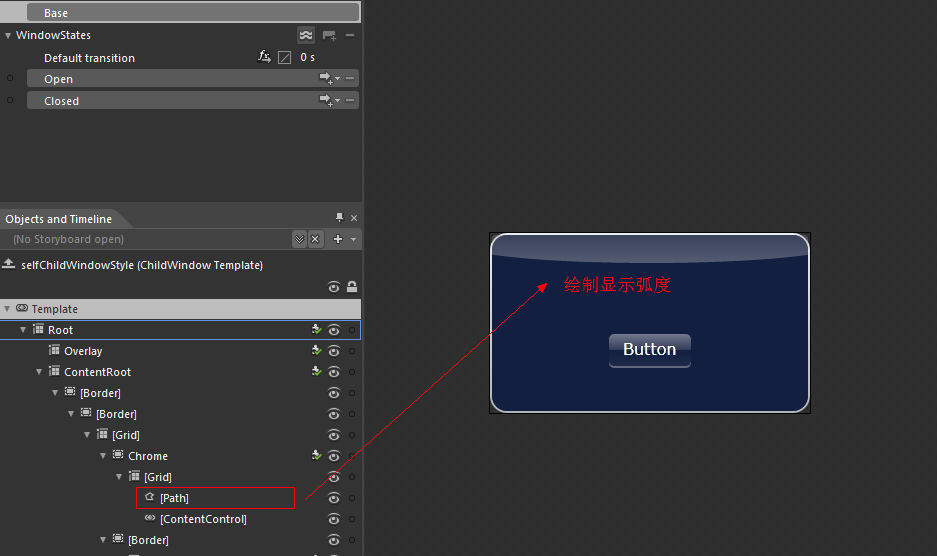Viewport: 937px width, 556px height.
Task: Toggle visibility of the Overlay element
Action: tap(334, 351)
